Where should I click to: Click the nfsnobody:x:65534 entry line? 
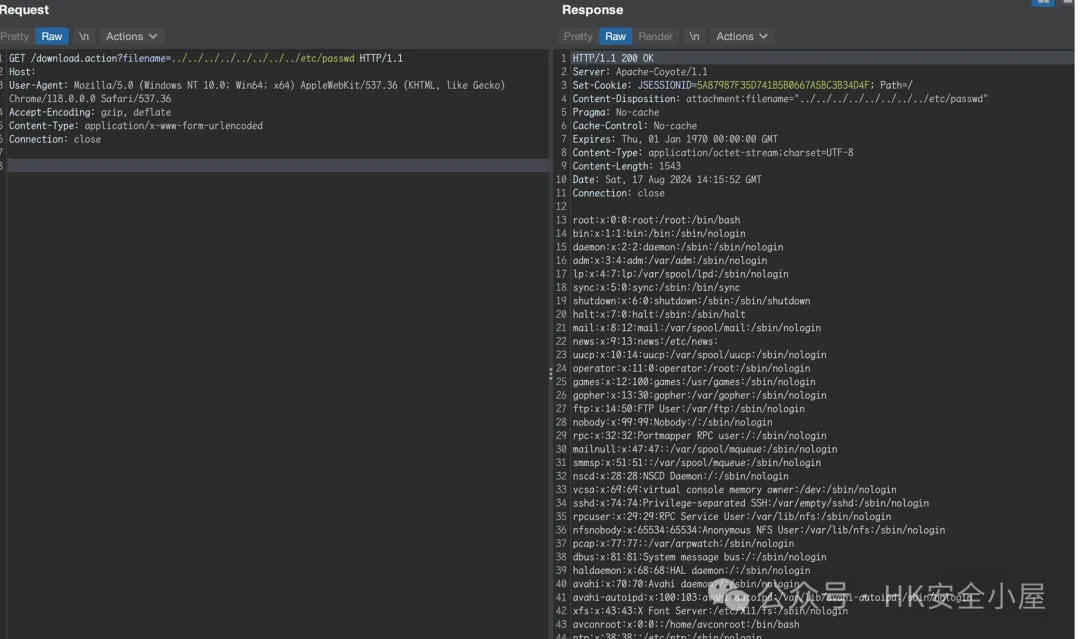point(759,531)
